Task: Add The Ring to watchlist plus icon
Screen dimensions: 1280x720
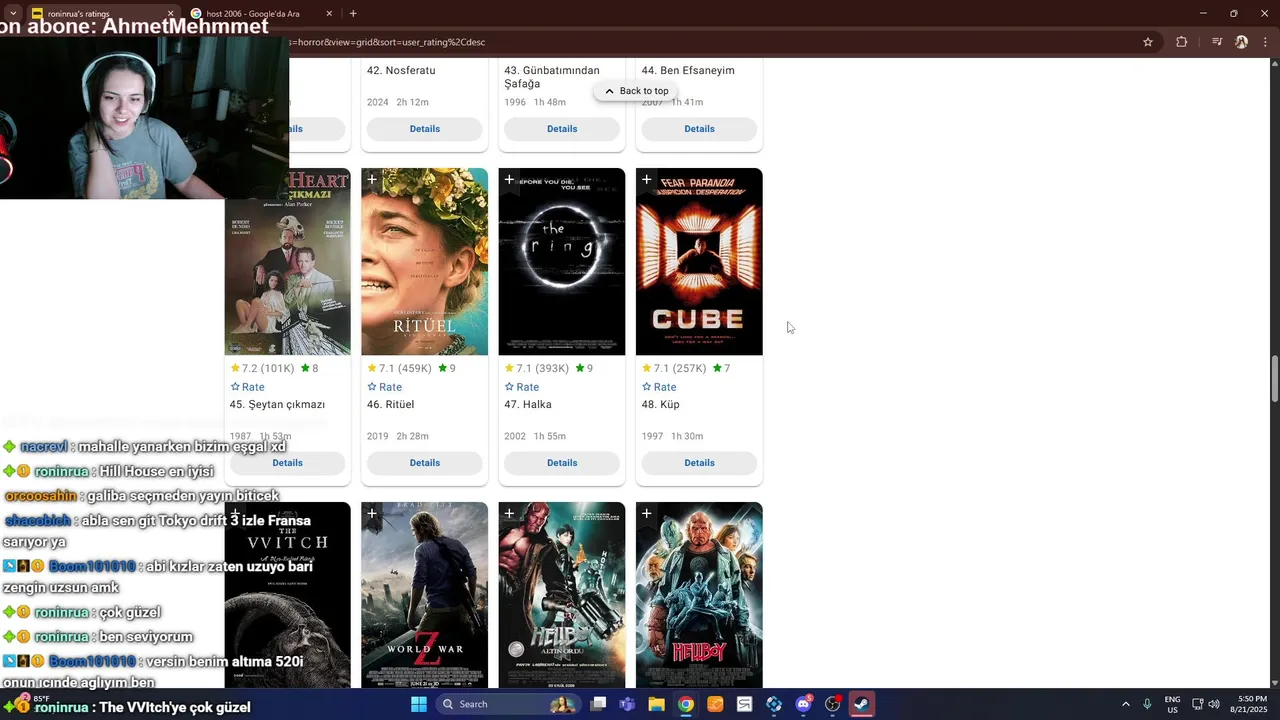Action: 509,180
